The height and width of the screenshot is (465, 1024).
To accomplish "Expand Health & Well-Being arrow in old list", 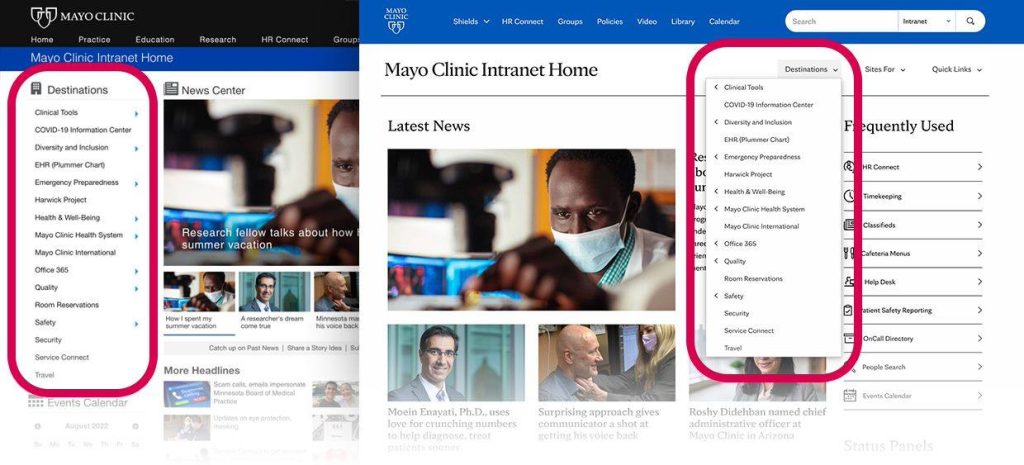I will tap(136, 219).
